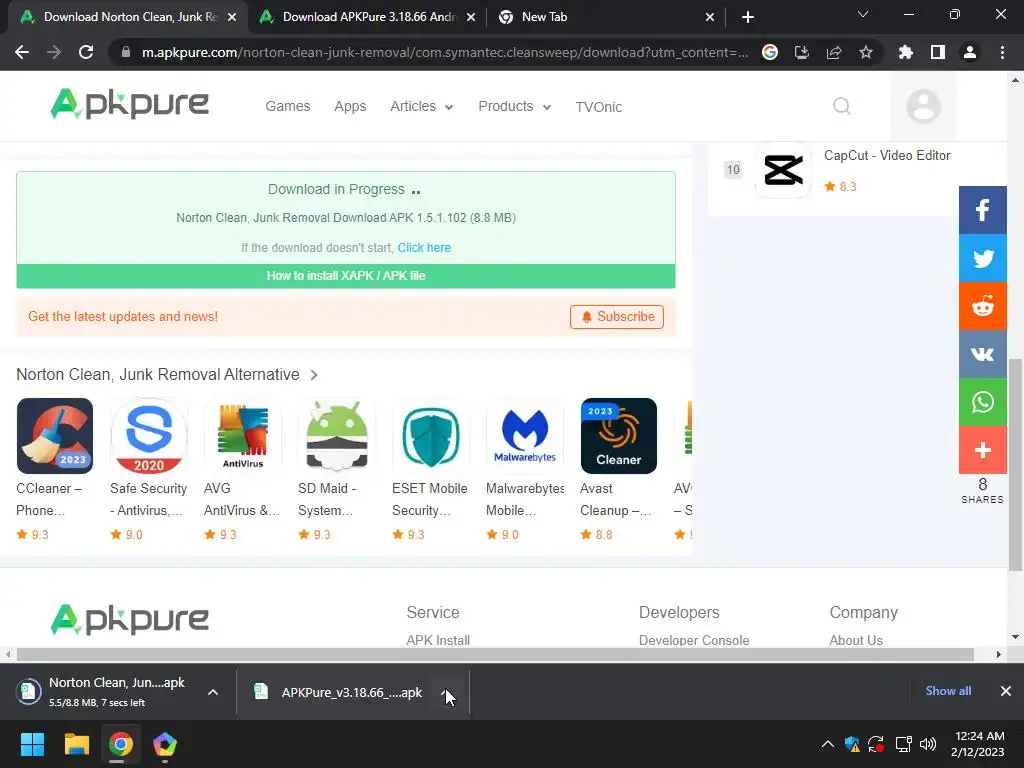Open a new browser tab

pyautogui.click(x=748, y=17)
